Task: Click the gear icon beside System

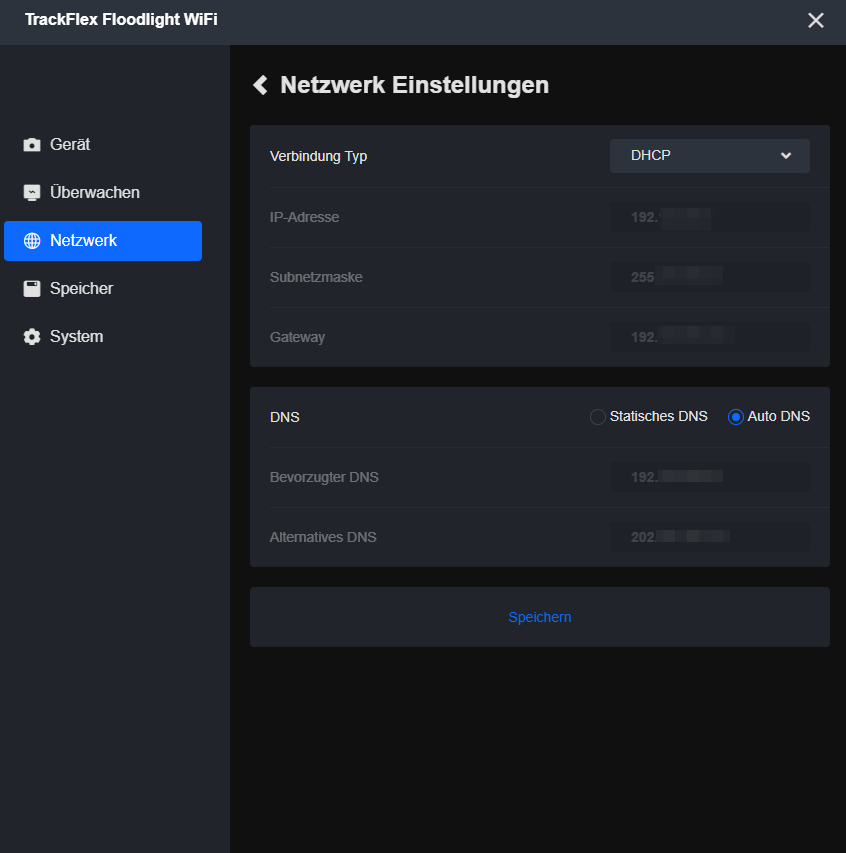Action: pos(32,337)
